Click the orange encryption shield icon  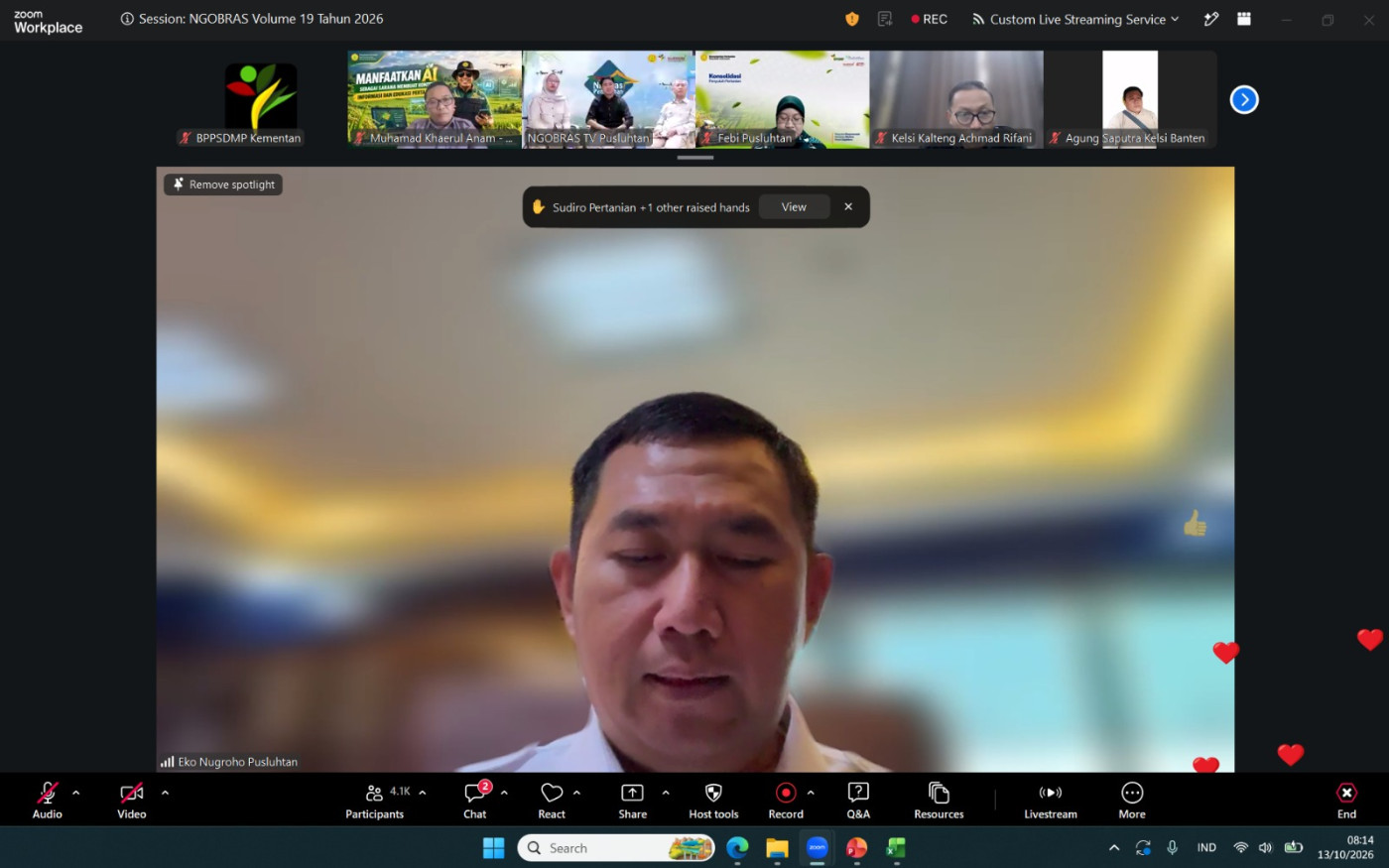(851, 19)
